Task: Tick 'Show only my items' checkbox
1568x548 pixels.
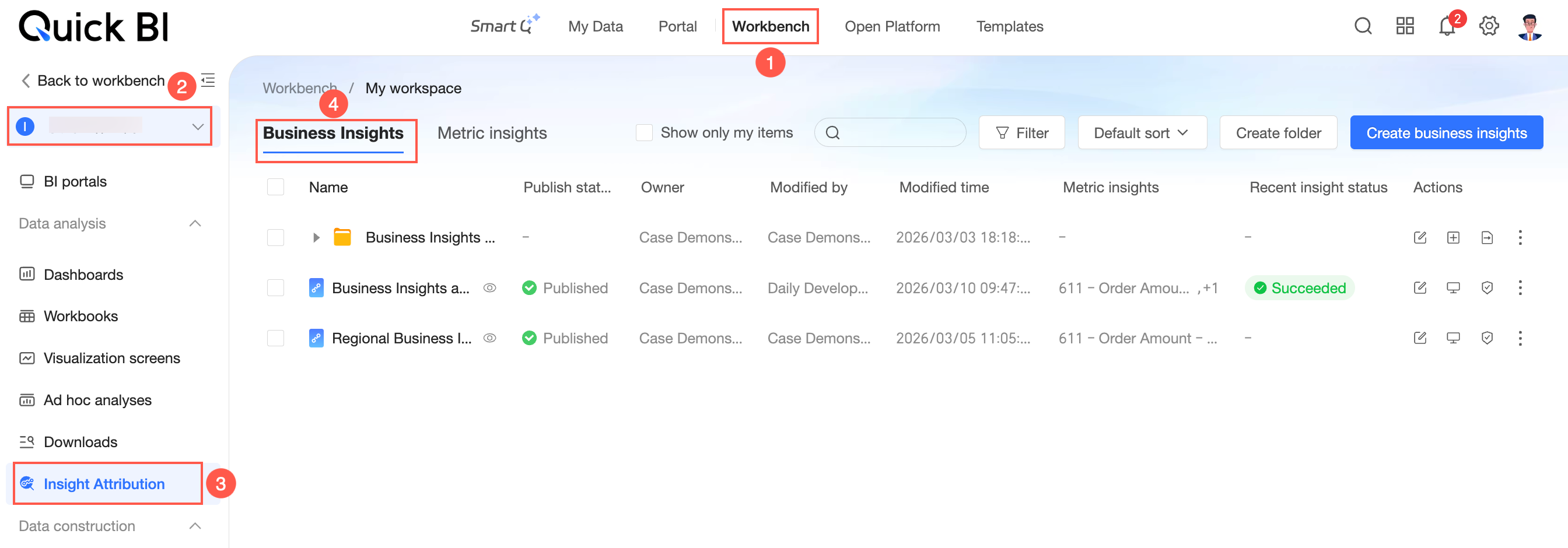Action: [x=644, y=132]
